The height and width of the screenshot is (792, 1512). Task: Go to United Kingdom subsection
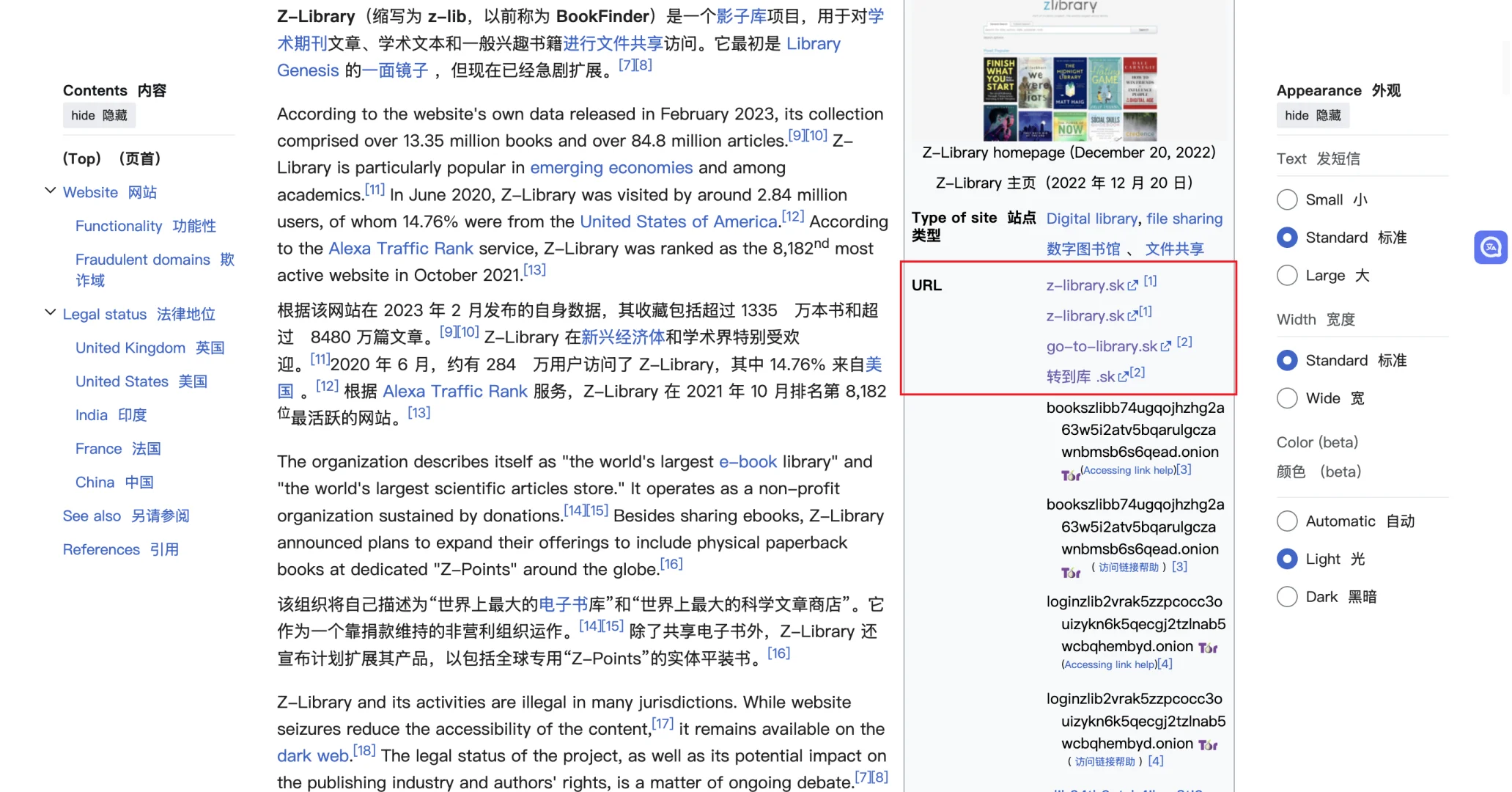(x=150, y=348)
